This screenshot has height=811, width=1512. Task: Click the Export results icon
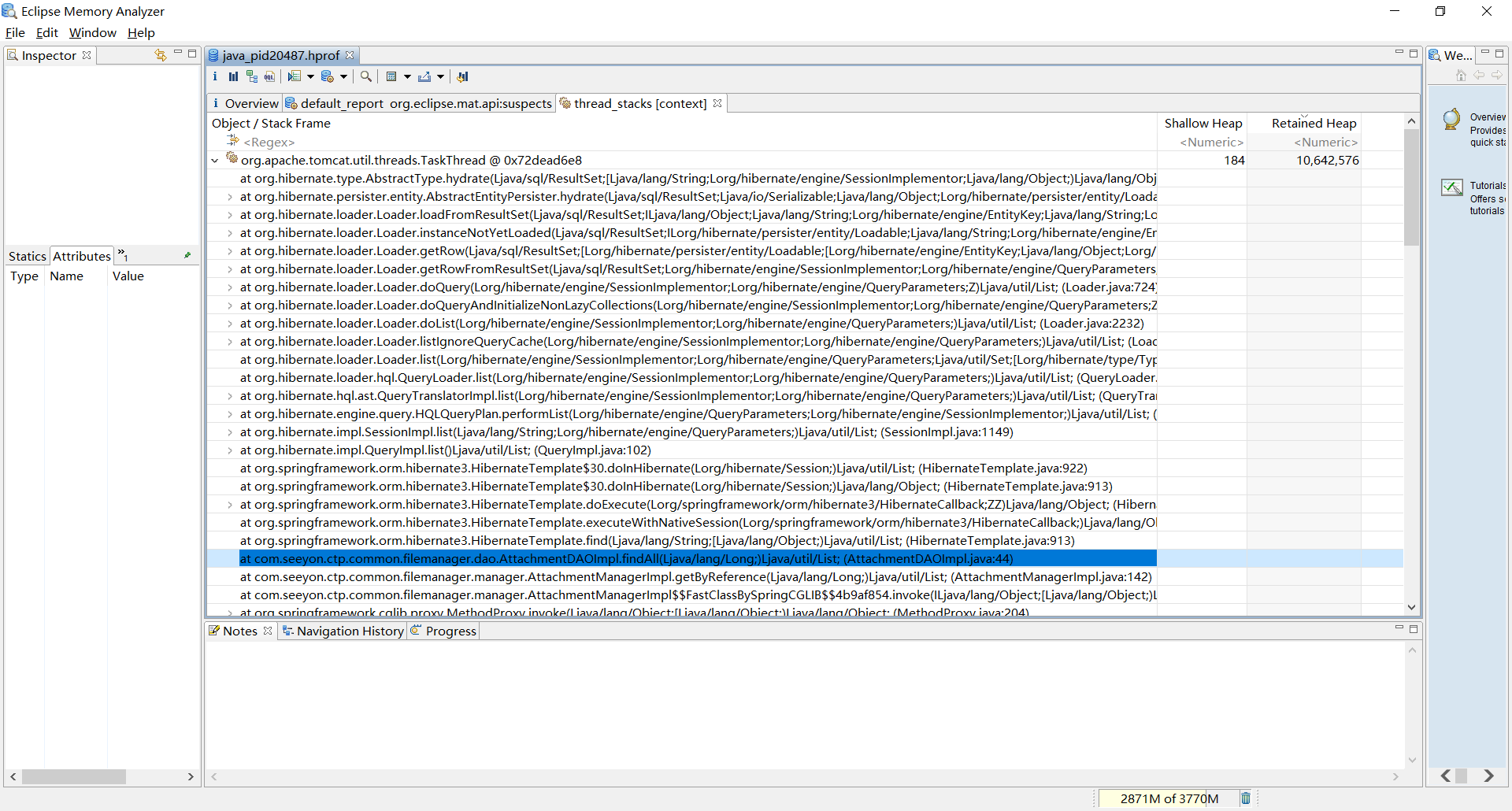click(424, 76)
